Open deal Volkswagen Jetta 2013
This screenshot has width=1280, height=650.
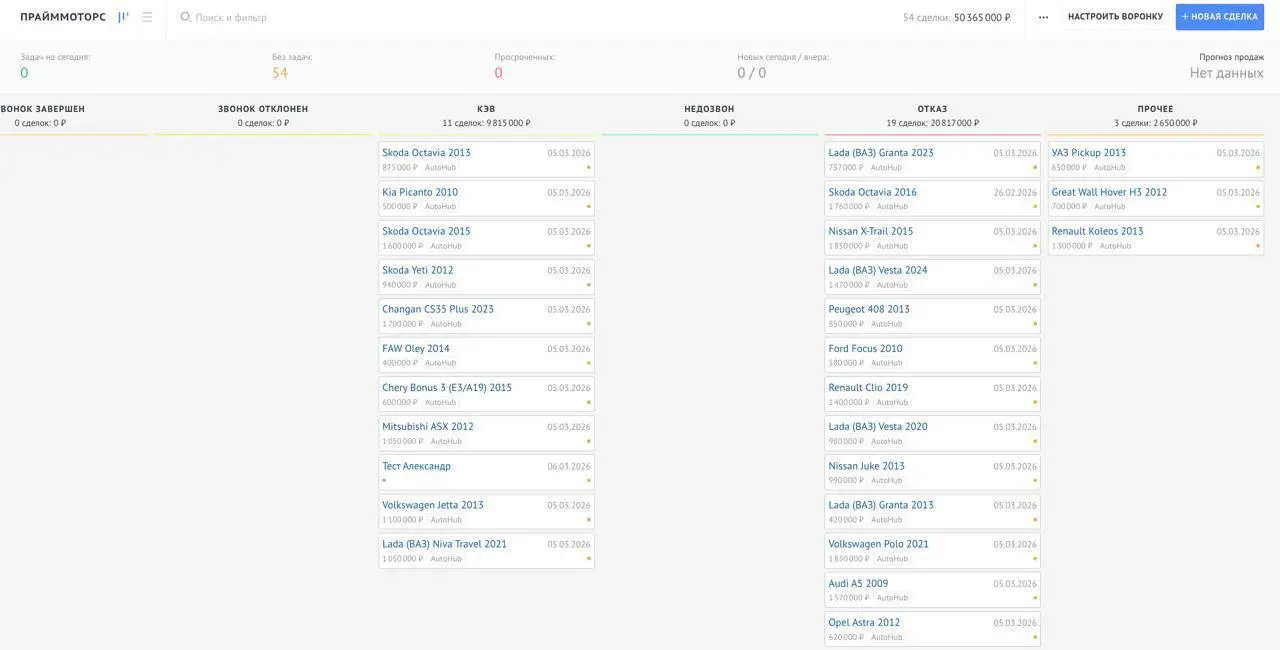click(x=433, y=505)
